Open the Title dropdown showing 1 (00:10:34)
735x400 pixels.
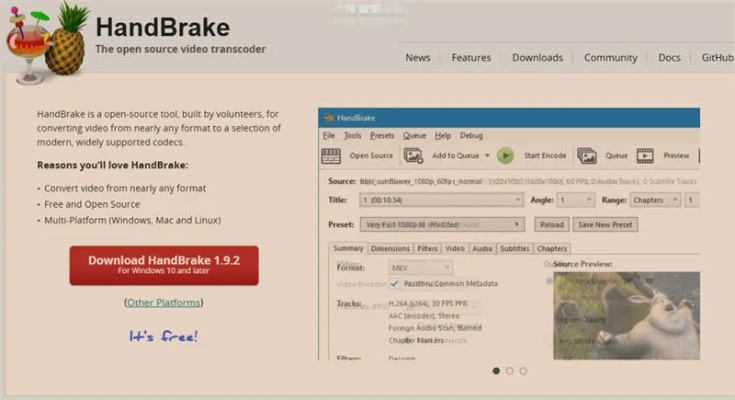tap(440, 200)
